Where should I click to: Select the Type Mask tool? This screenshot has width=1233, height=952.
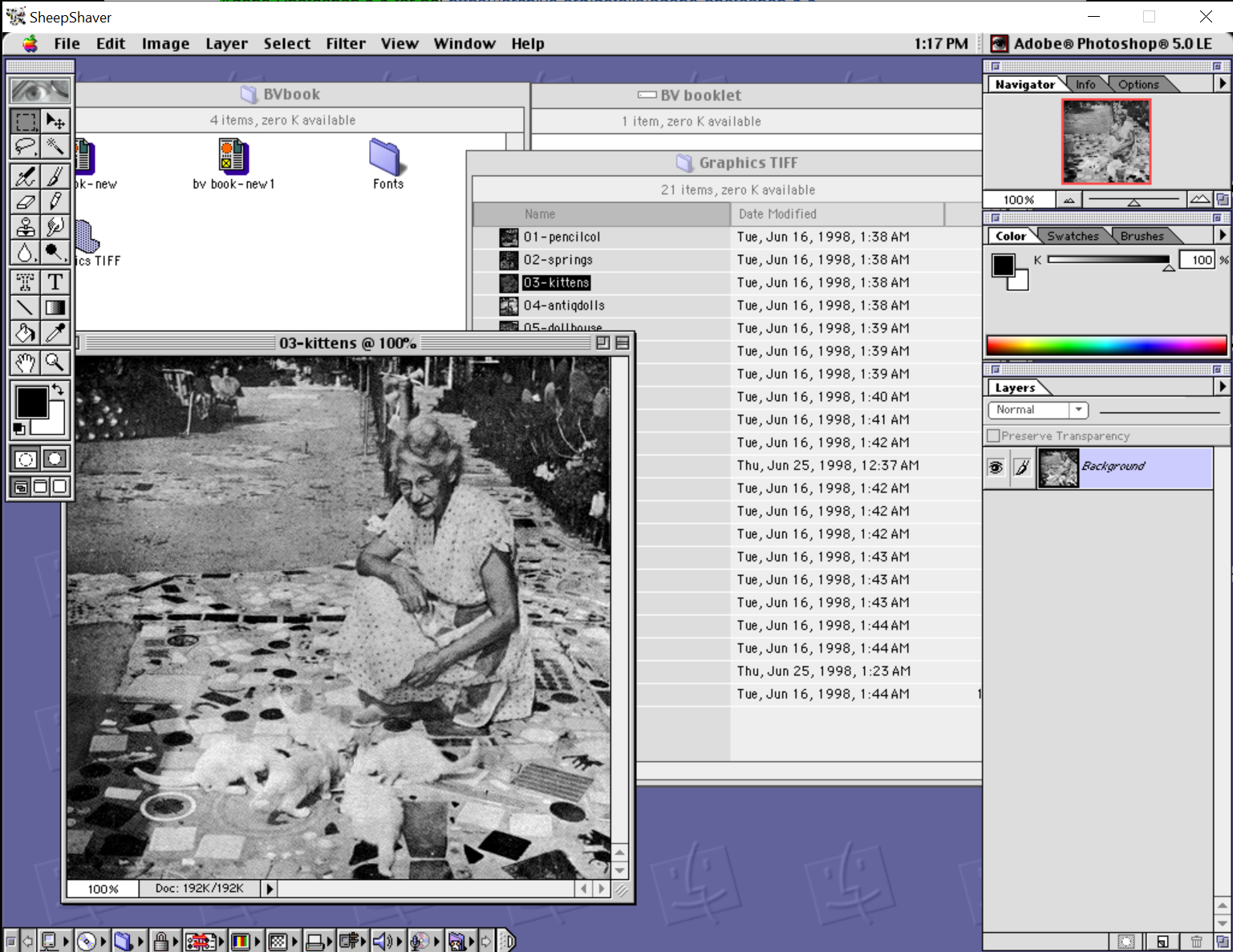[x=26, y=282]
